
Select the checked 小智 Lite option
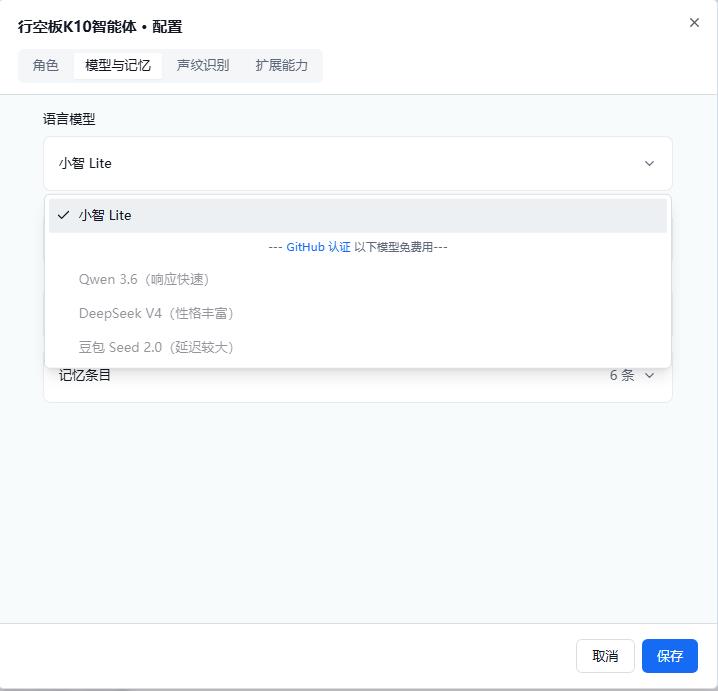coord(358,215)
